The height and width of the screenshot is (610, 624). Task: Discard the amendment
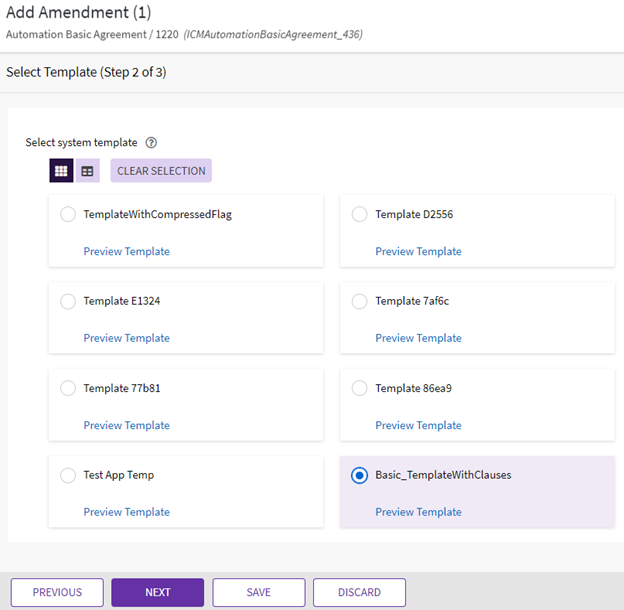click(359, 592)
